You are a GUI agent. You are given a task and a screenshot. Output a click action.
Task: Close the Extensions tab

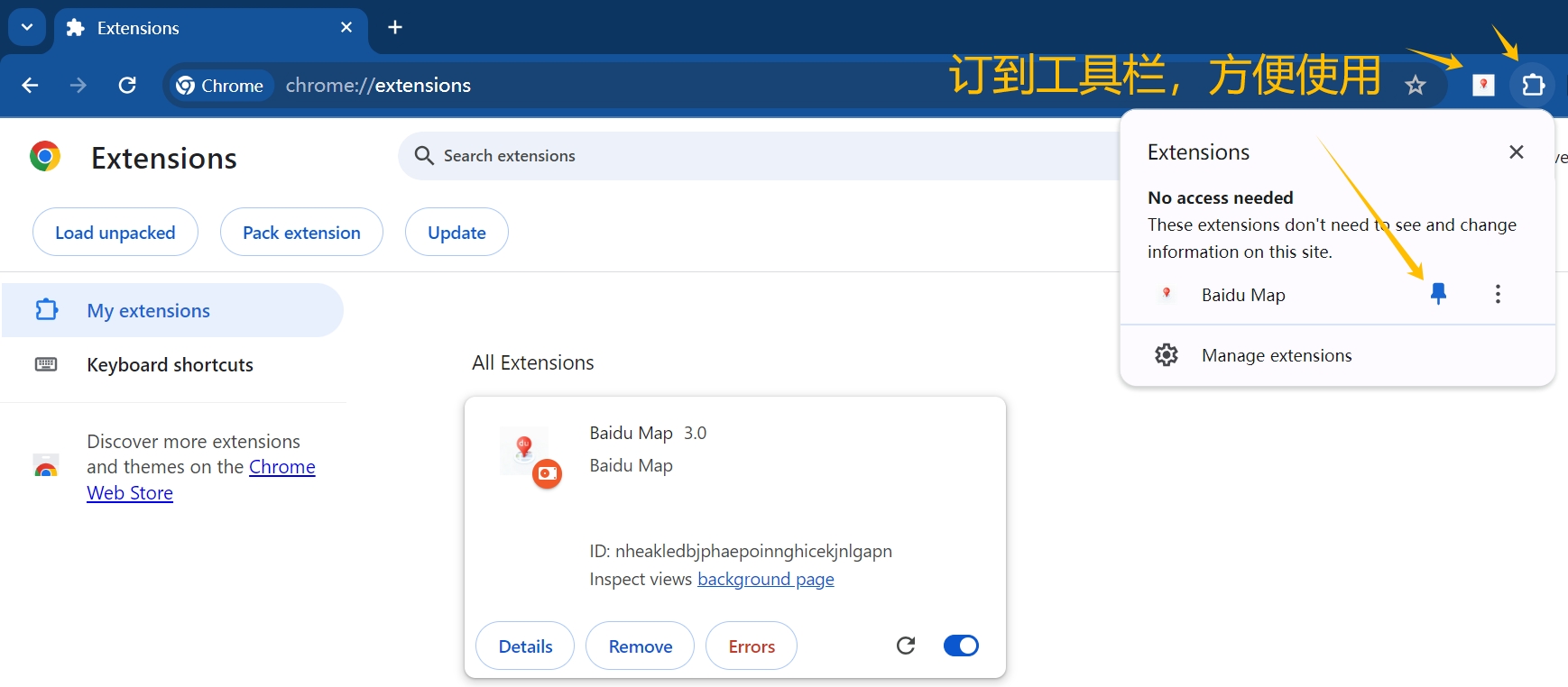click(x=346, y=28)
